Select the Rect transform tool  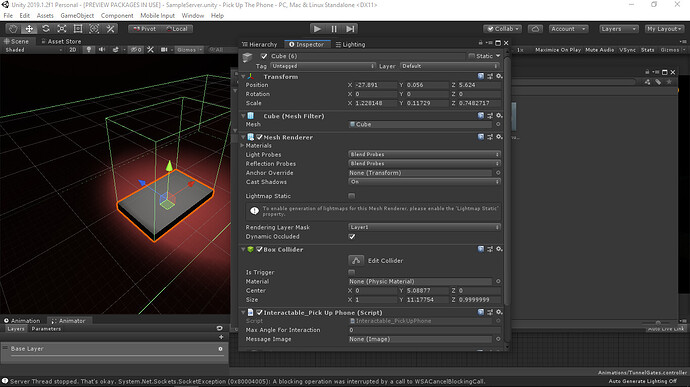[x=78, y=29]
